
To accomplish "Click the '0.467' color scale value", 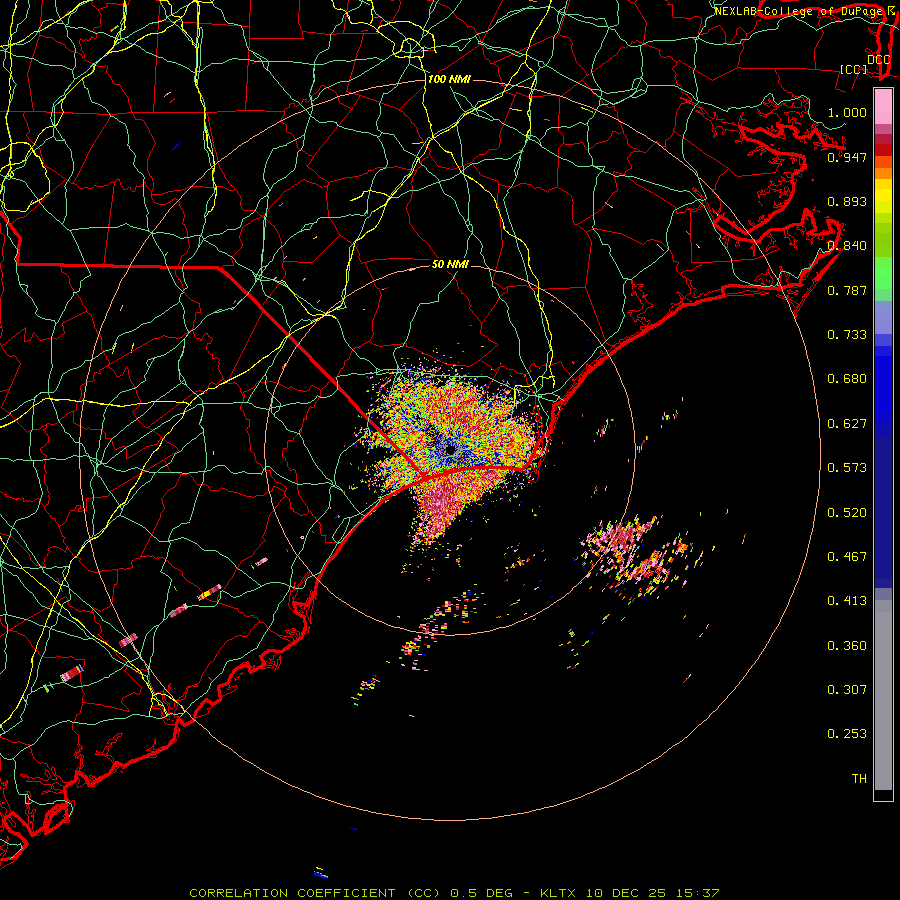I will (x=847, y=557).
